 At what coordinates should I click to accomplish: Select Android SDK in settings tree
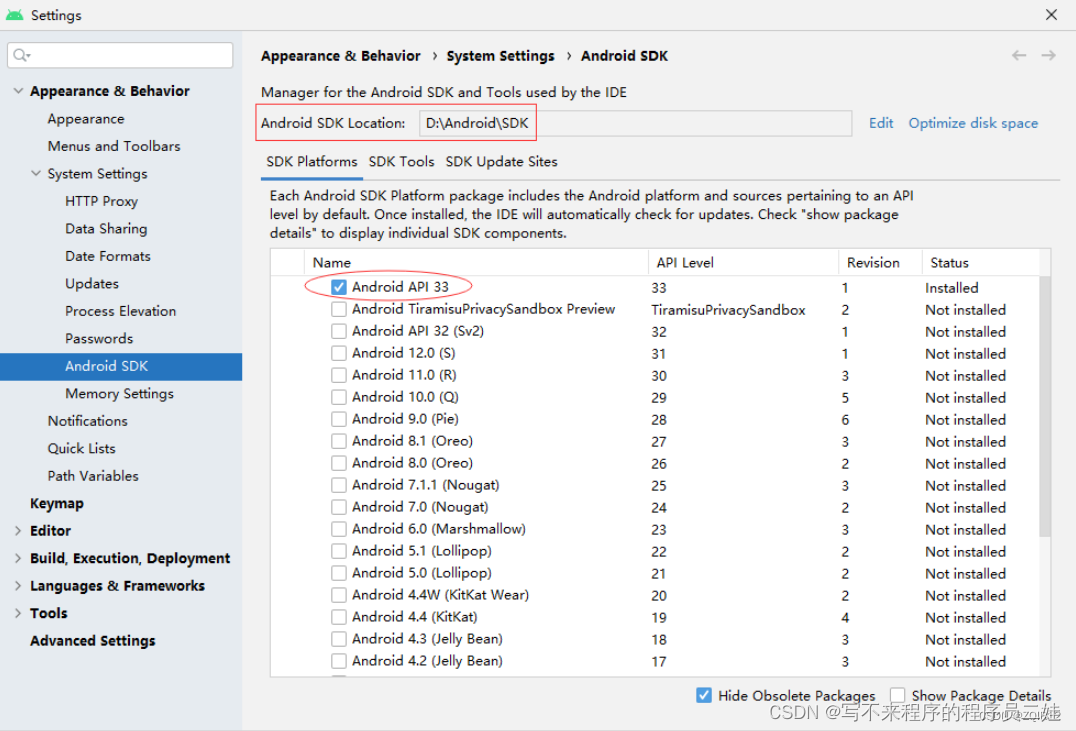pos(121,366)
